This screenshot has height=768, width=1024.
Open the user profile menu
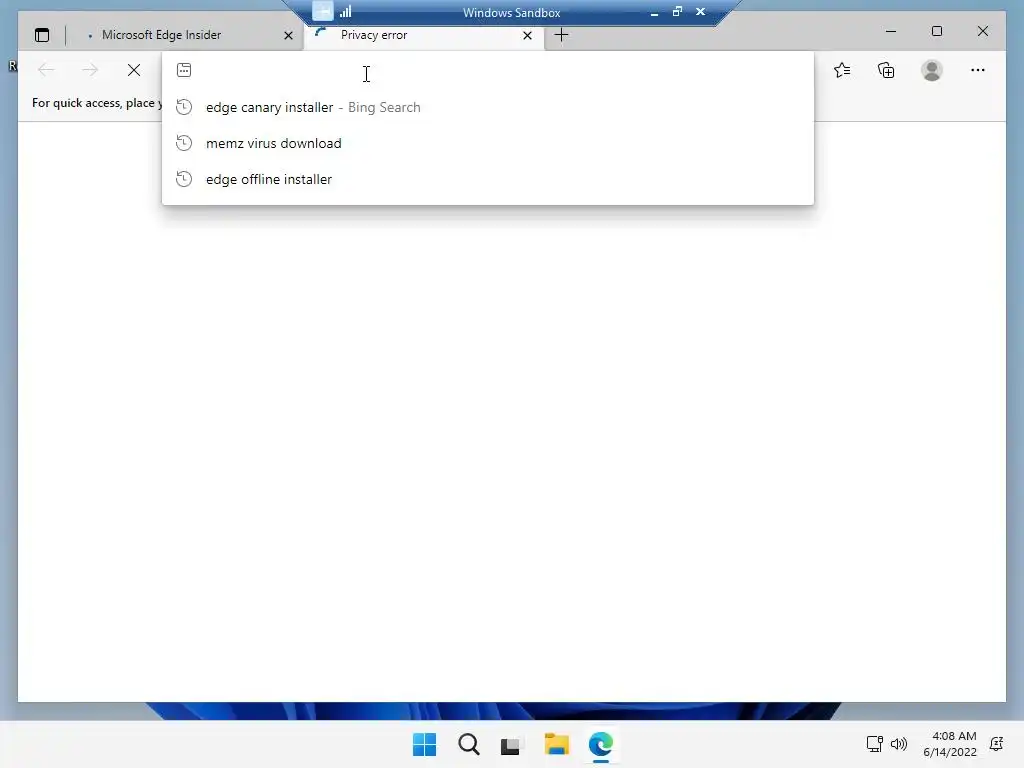pos(932,70)
